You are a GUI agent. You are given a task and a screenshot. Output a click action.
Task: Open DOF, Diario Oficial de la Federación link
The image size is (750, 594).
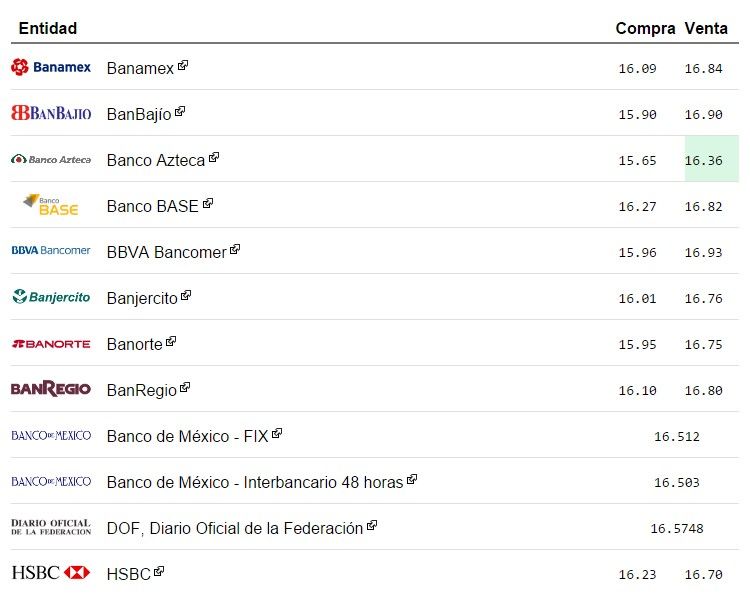tap(234, 528)
